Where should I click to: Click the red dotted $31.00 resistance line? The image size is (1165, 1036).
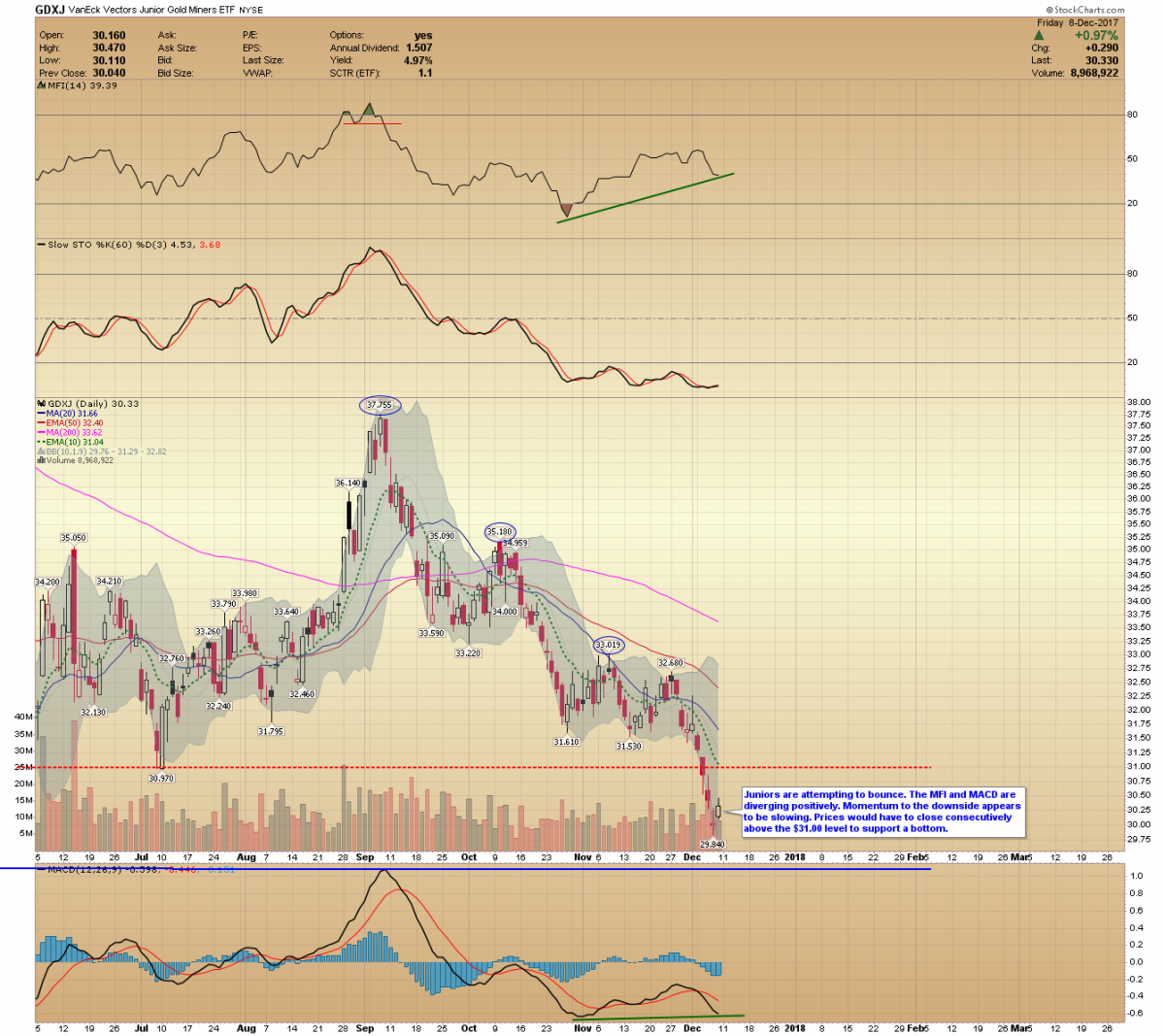[x=825, y=767]
